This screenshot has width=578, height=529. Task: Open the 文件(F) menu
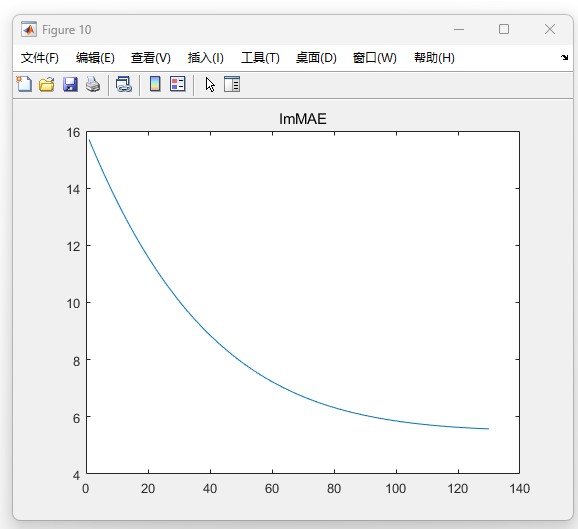pyautogui.click(x=39, y=58)
